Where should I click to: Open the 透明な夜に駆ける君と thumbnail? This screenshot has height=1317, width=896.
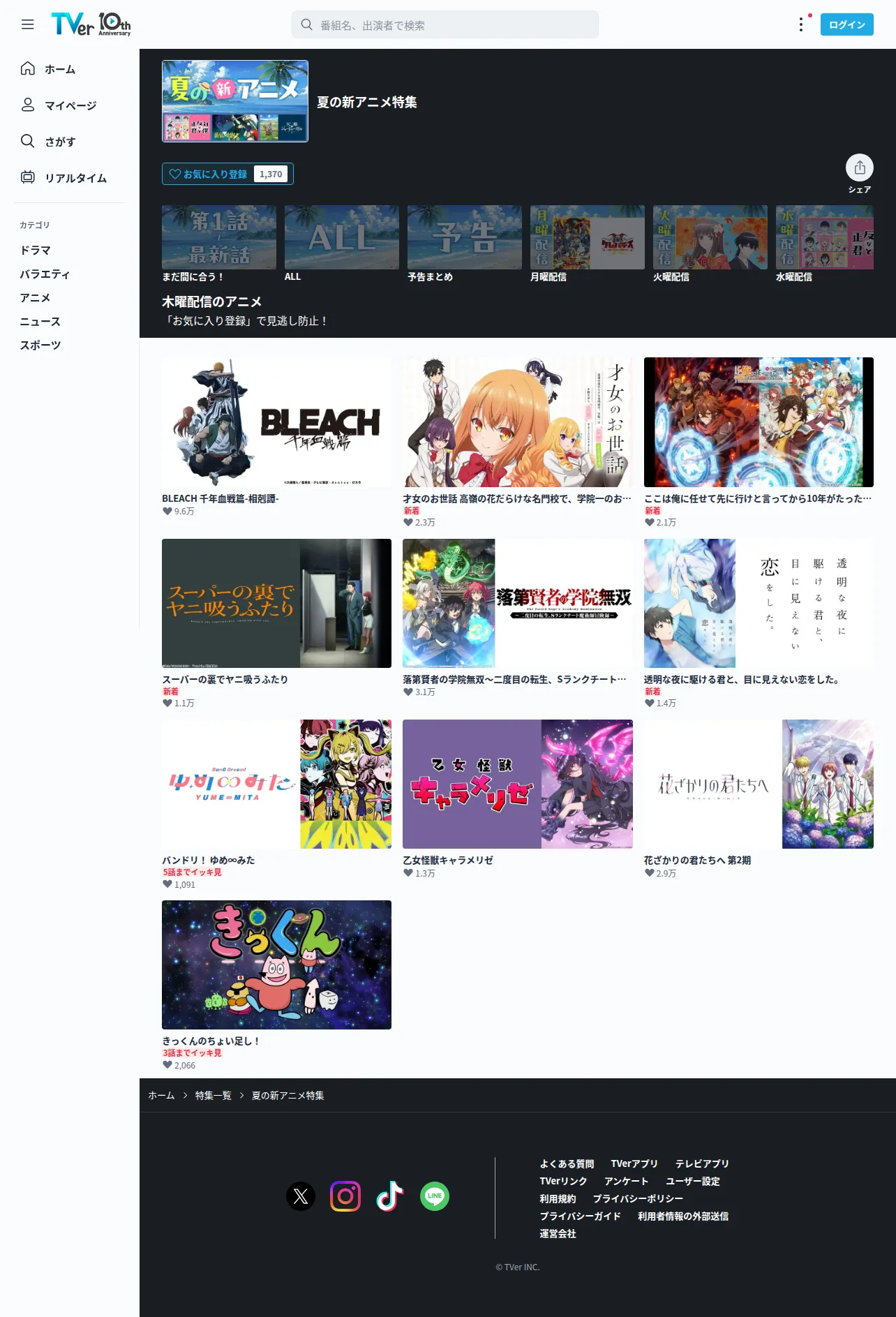coord(759,603)
